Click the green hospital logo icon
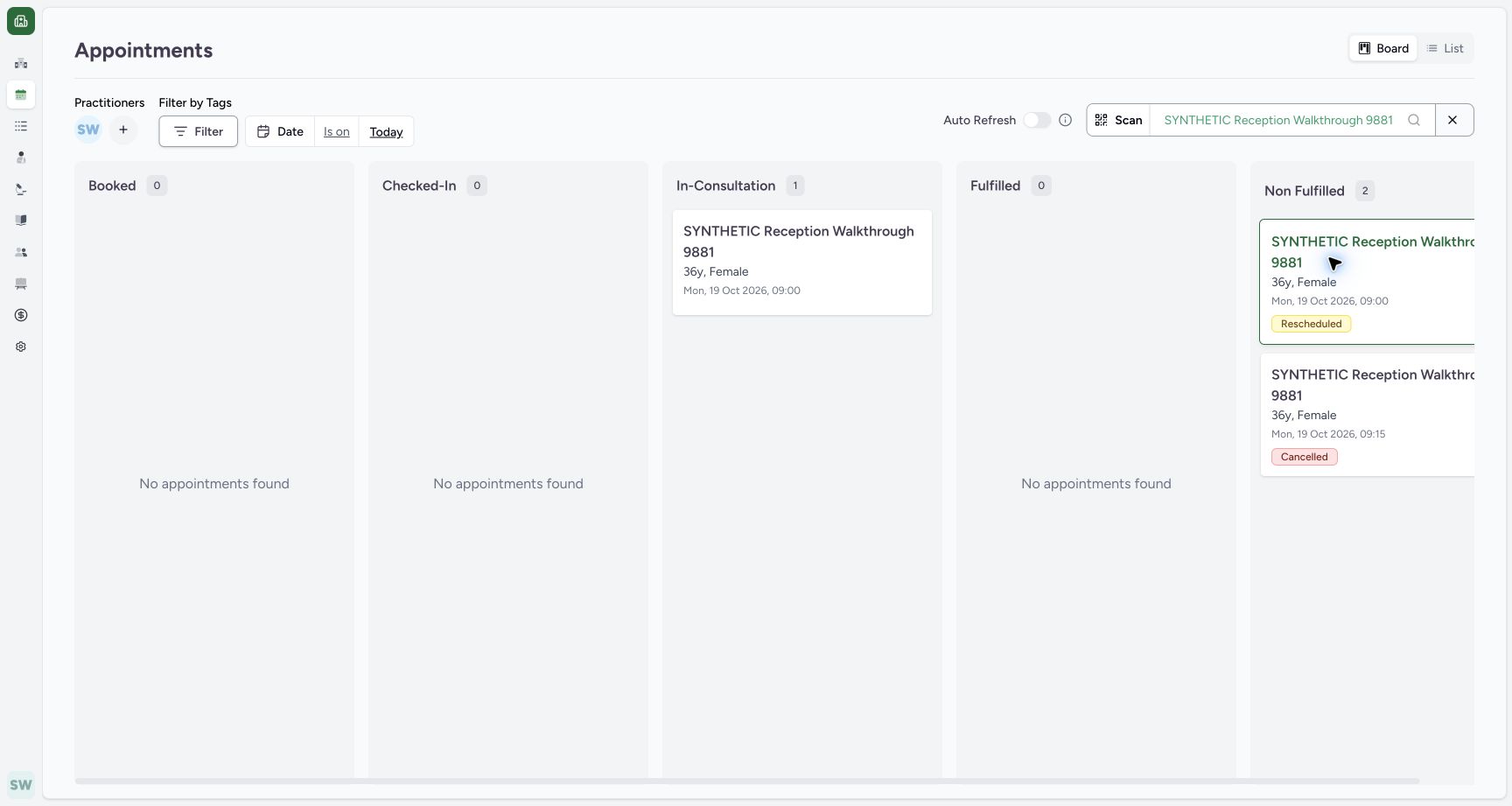Image resolution: width=1512 pixels, height=806 pixels. 21,21
